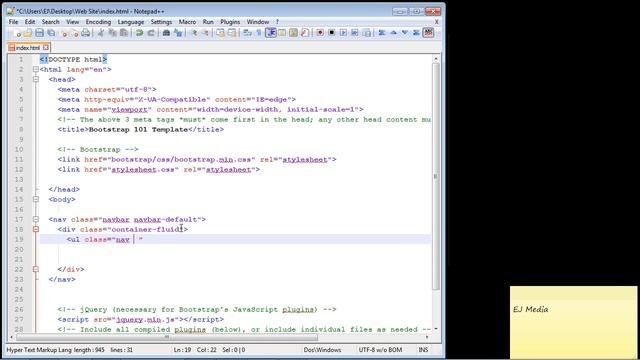Click Run Macro Multiple Times icon
Viewport: 640px width, 360px height.
point(355,33)
